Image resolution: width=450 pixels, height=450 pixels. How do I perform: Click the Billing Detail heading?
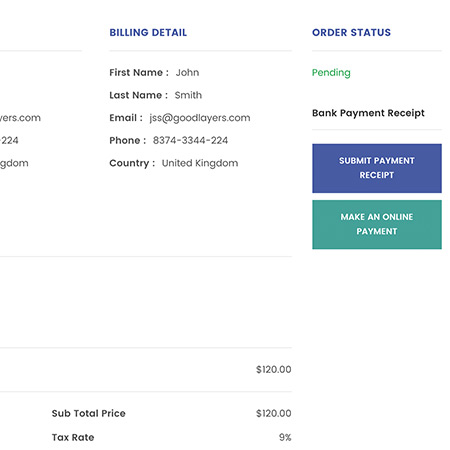[x=148, y=33]
